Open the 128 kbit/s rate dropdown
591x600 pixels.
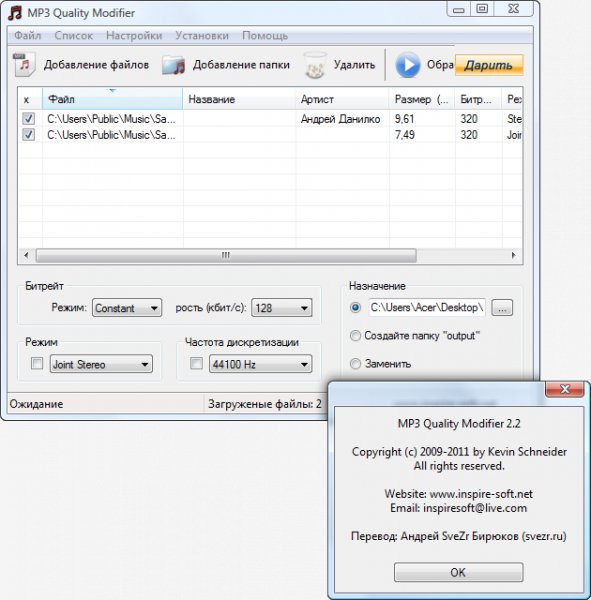point(281,308)
